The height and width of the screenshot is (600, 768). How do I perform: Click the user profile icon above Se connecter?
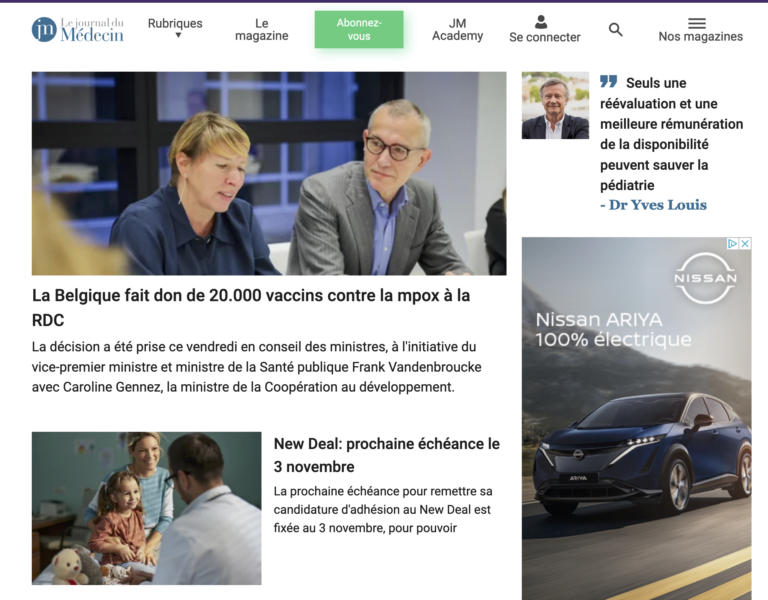[541, 22]
